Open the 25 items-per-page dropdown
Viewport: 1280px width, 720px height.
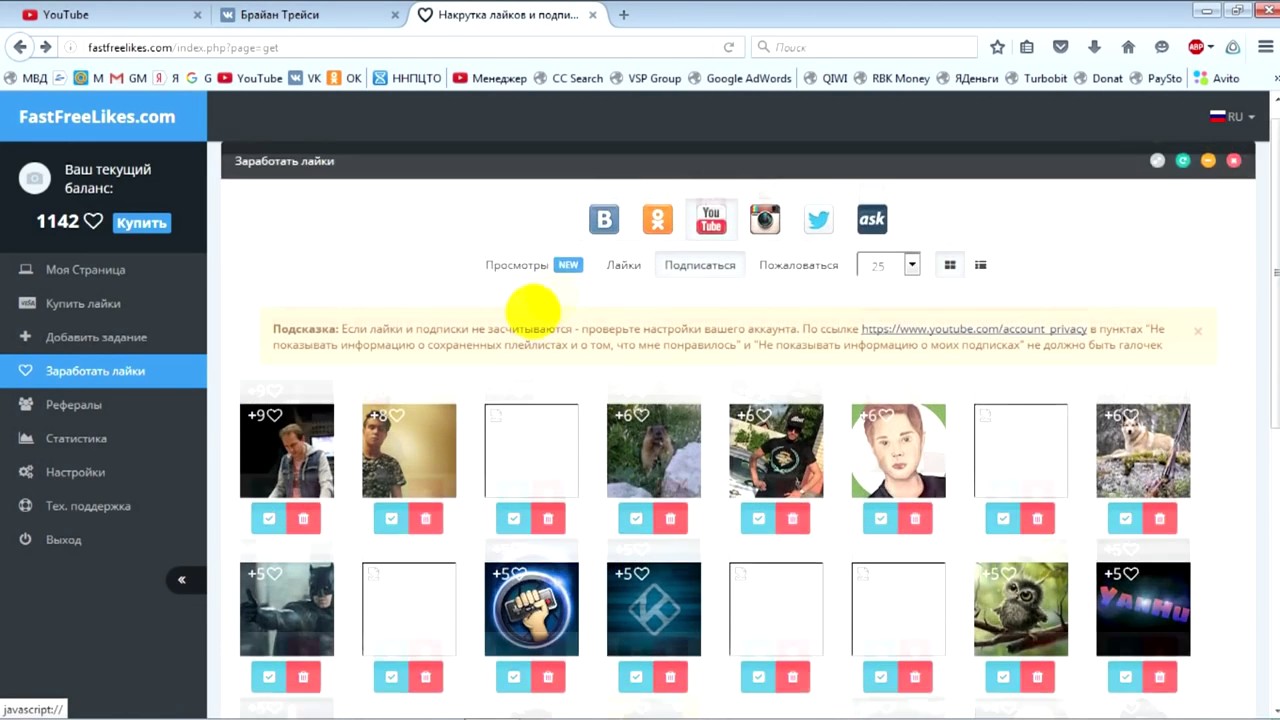pyautogui.click(x=911, y=265)
